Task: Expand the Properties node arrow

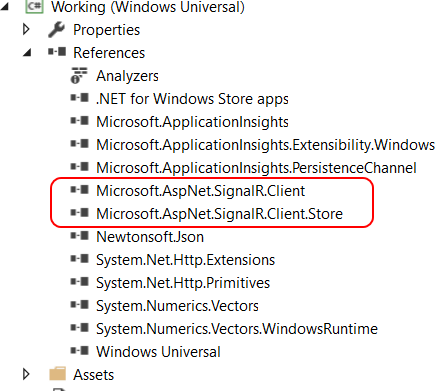Action: (26, 29)
